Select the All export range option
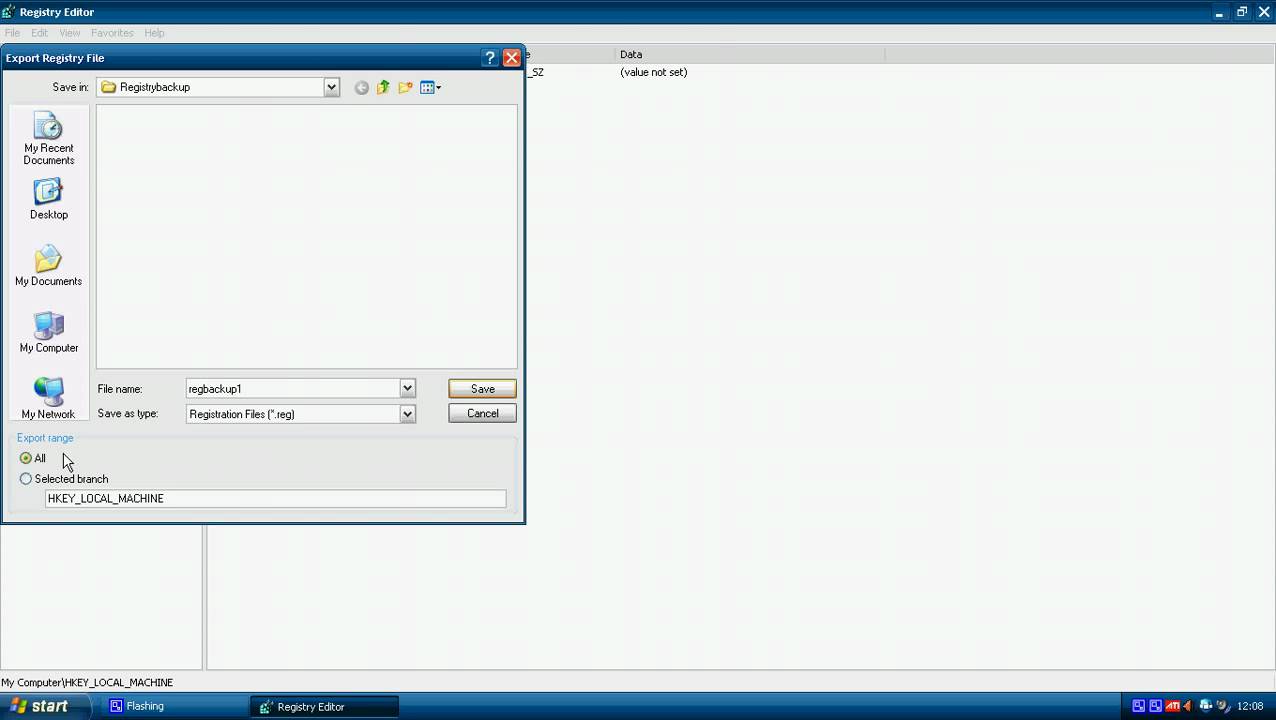The height and width of the screenshot is (720, 1276). pyautogui.click(x=33, y=458)
